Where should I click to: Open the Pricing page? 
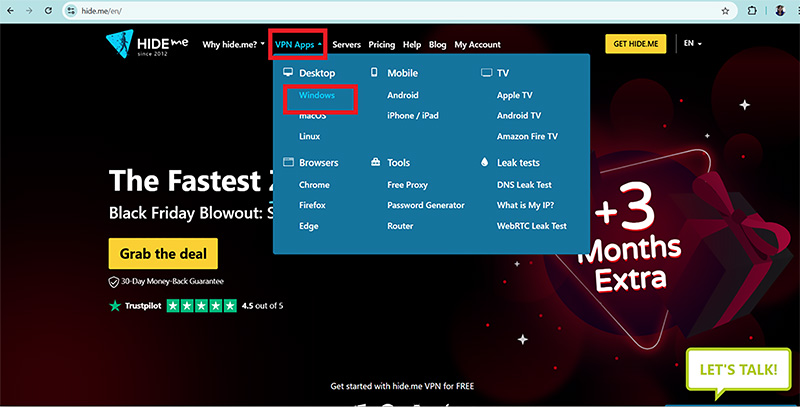click(x=382, y=44)
